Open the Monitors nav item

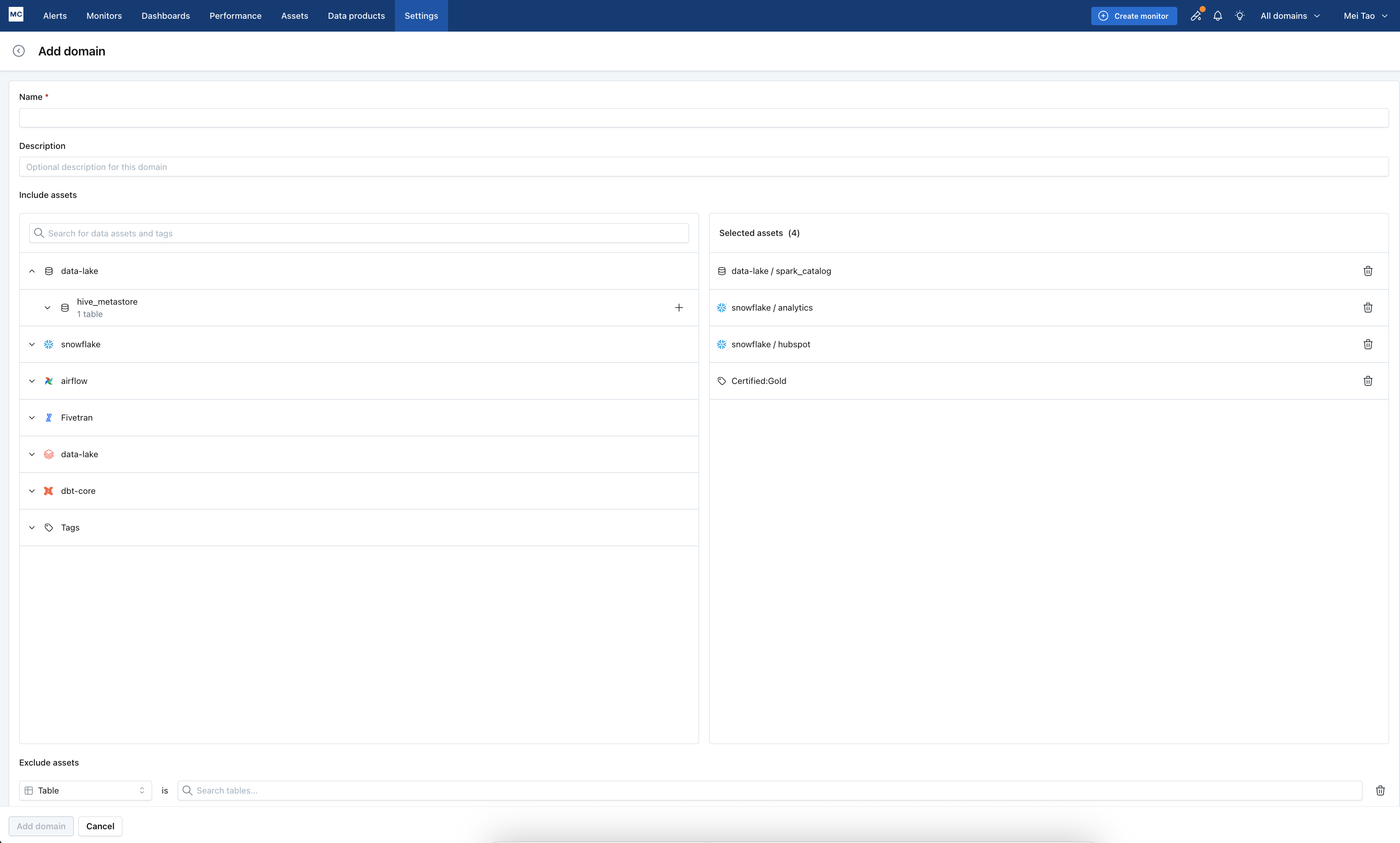[x=104, y=16]
